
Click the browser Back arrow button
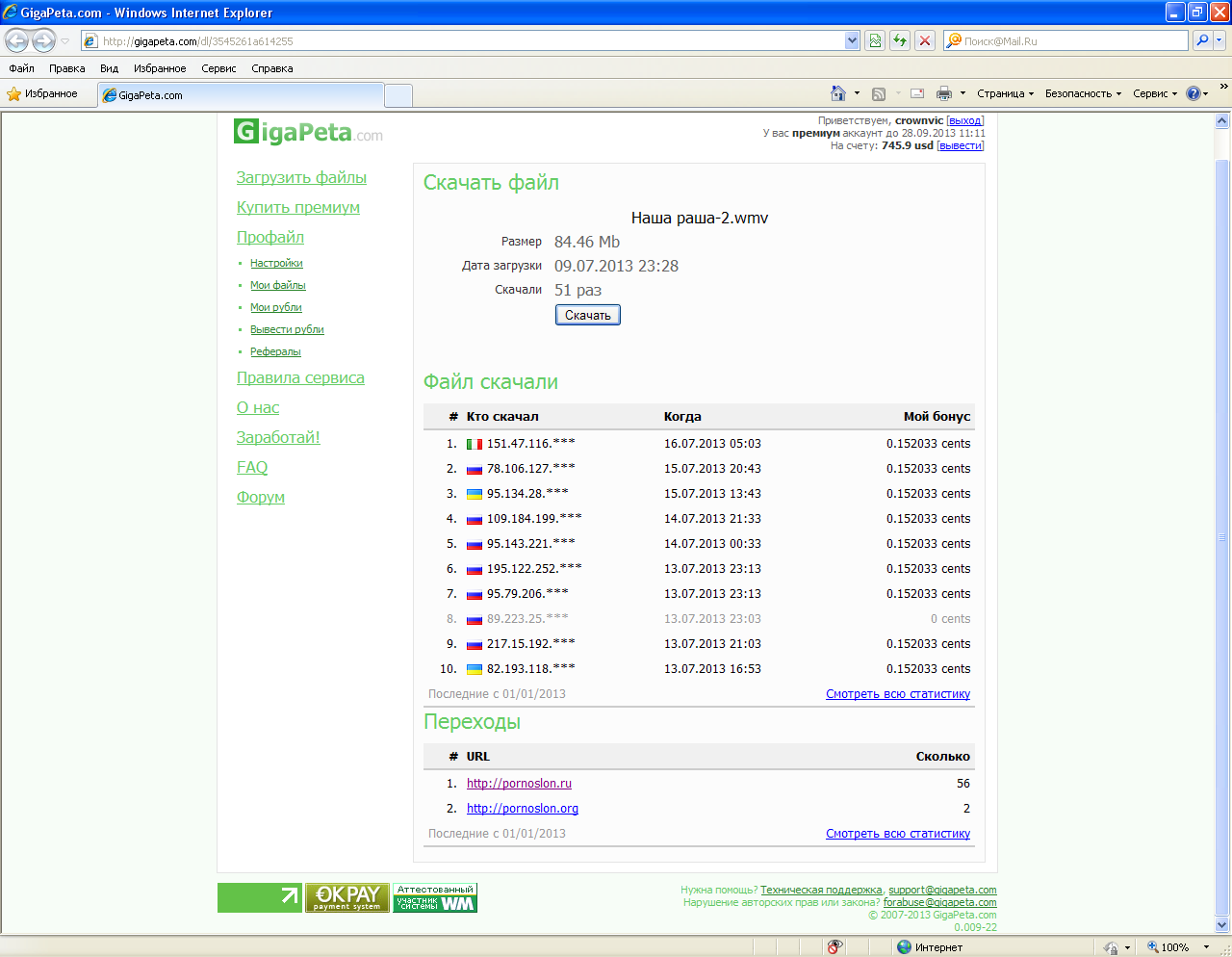17,40
